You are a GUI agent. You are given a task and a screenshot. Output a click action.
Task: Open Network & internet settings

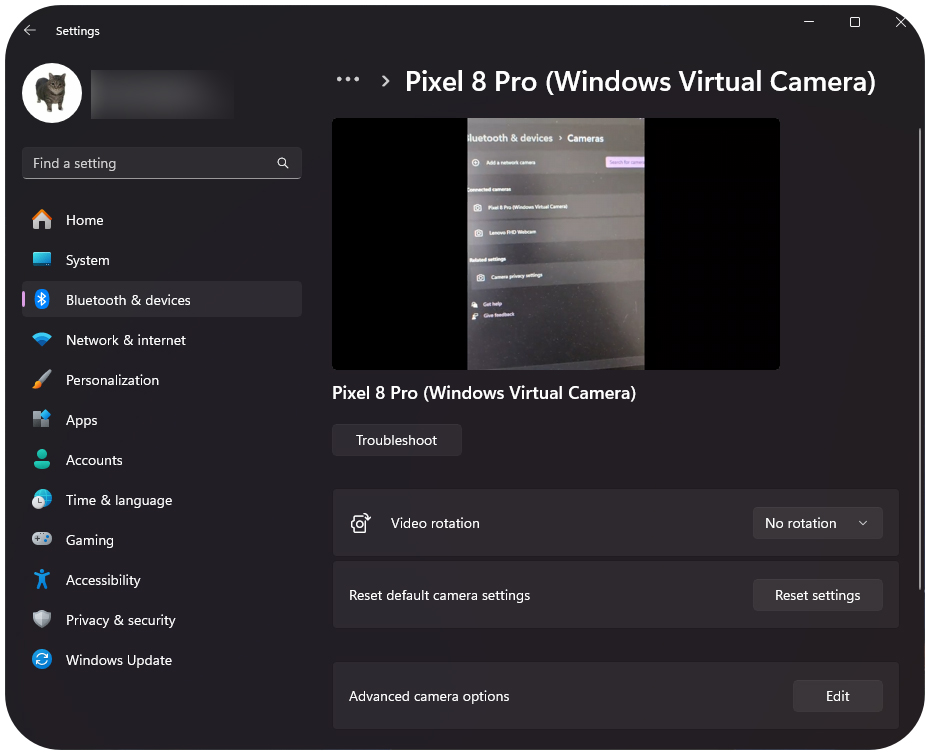tap(162, 340)
